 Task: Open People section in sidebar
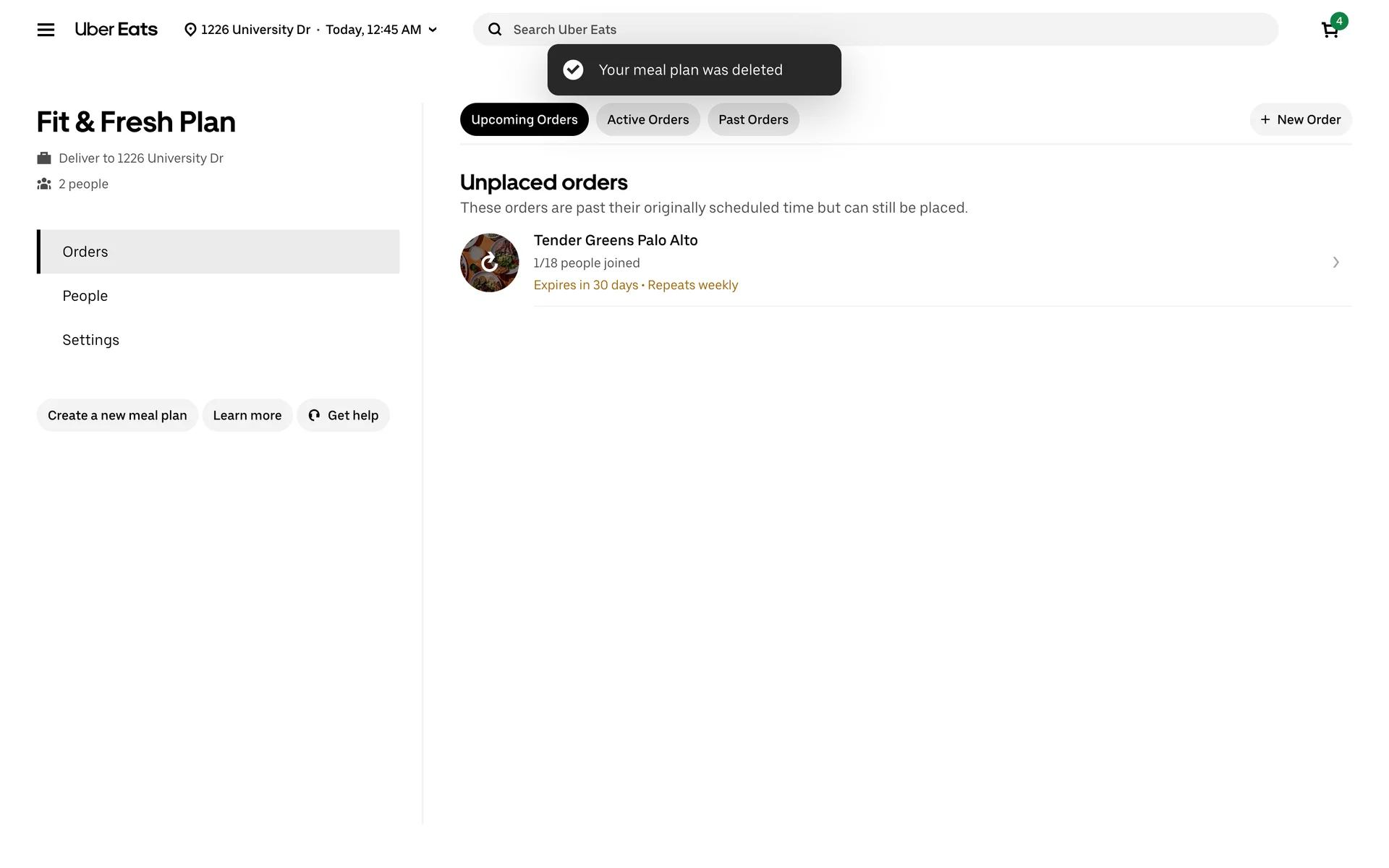[x=85, y=296]
